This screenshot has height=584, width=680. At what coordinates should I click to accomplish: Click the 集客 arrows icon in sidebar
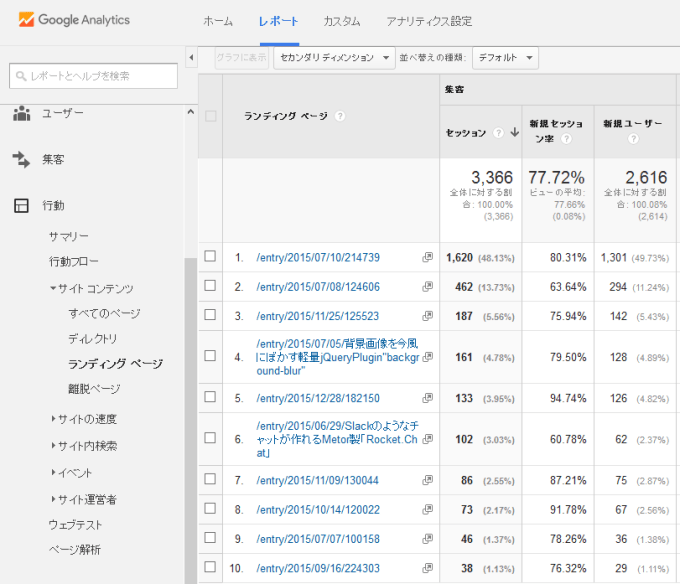[21, 159]
